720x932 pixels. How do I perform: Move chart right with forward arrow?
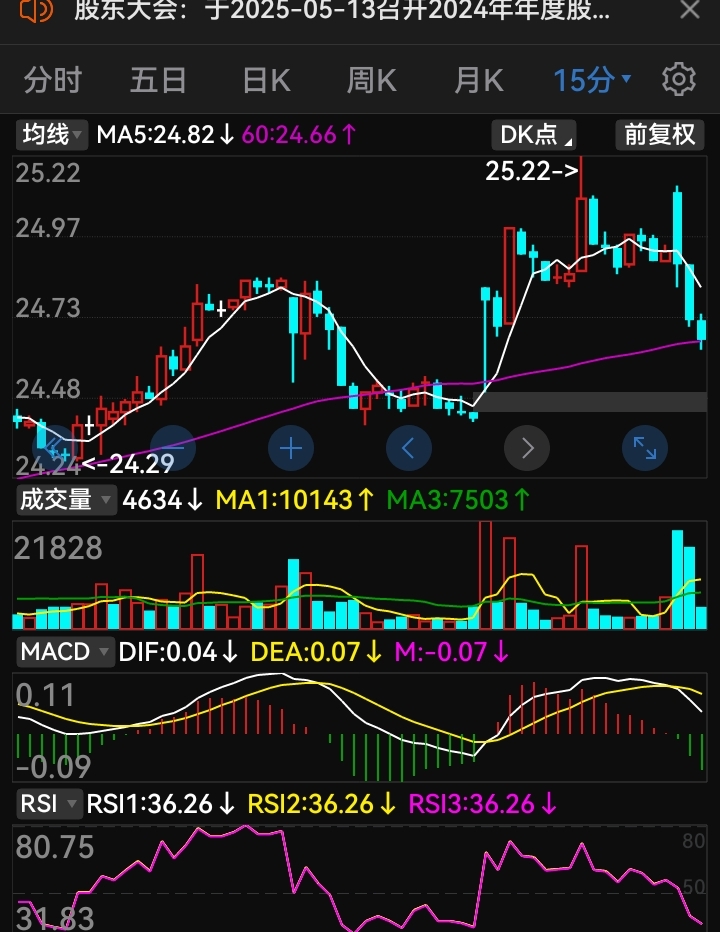click(527, 448)
